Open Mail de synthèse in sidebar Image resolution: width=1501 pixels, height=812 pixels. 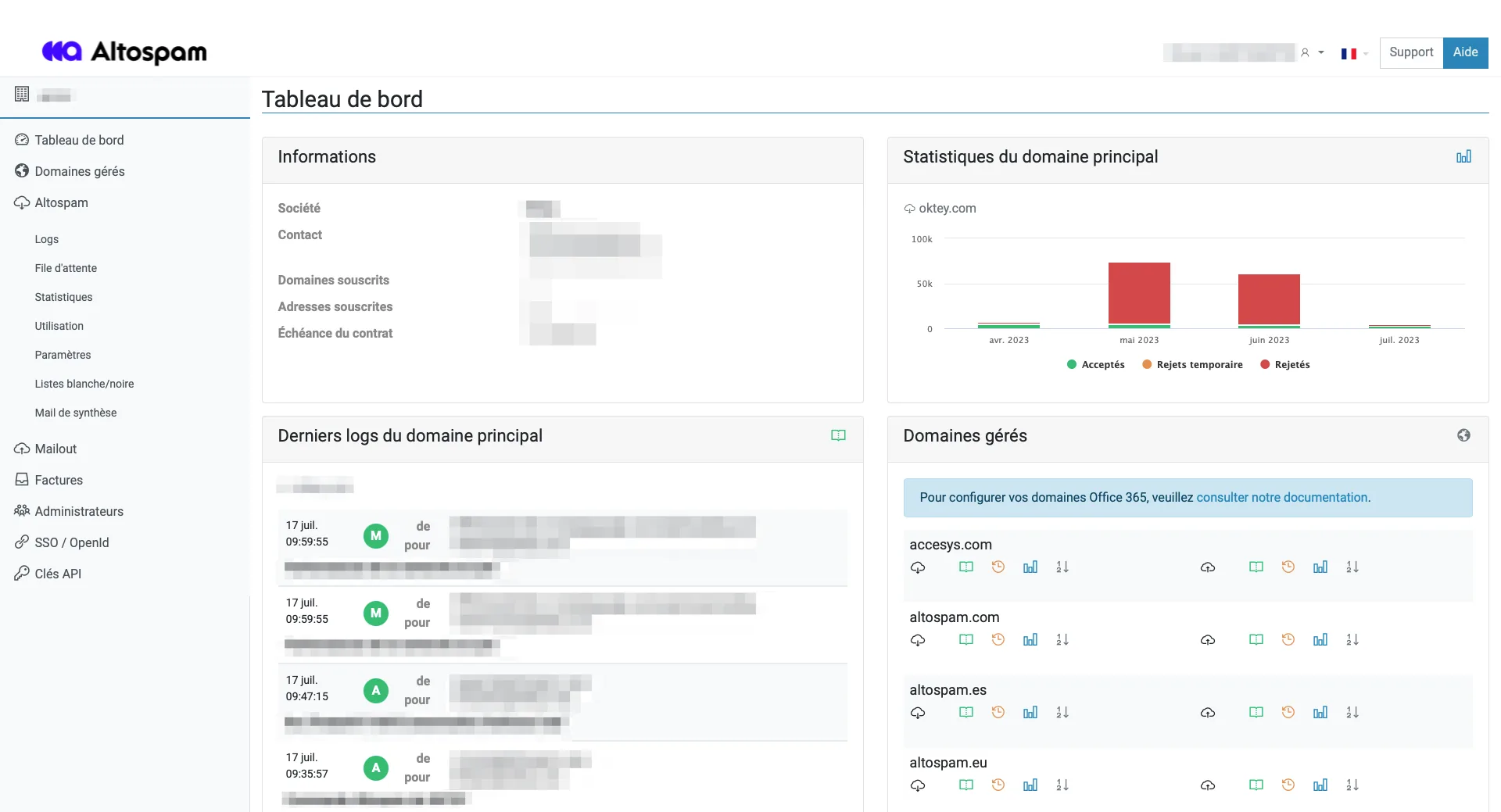click(x=75, y=413)
